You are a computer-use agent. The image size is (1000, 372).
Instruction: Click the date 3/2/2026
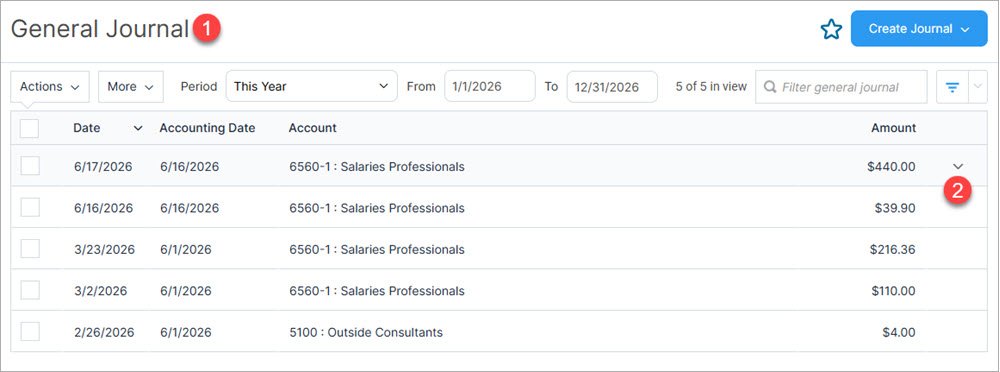(100, 291)
